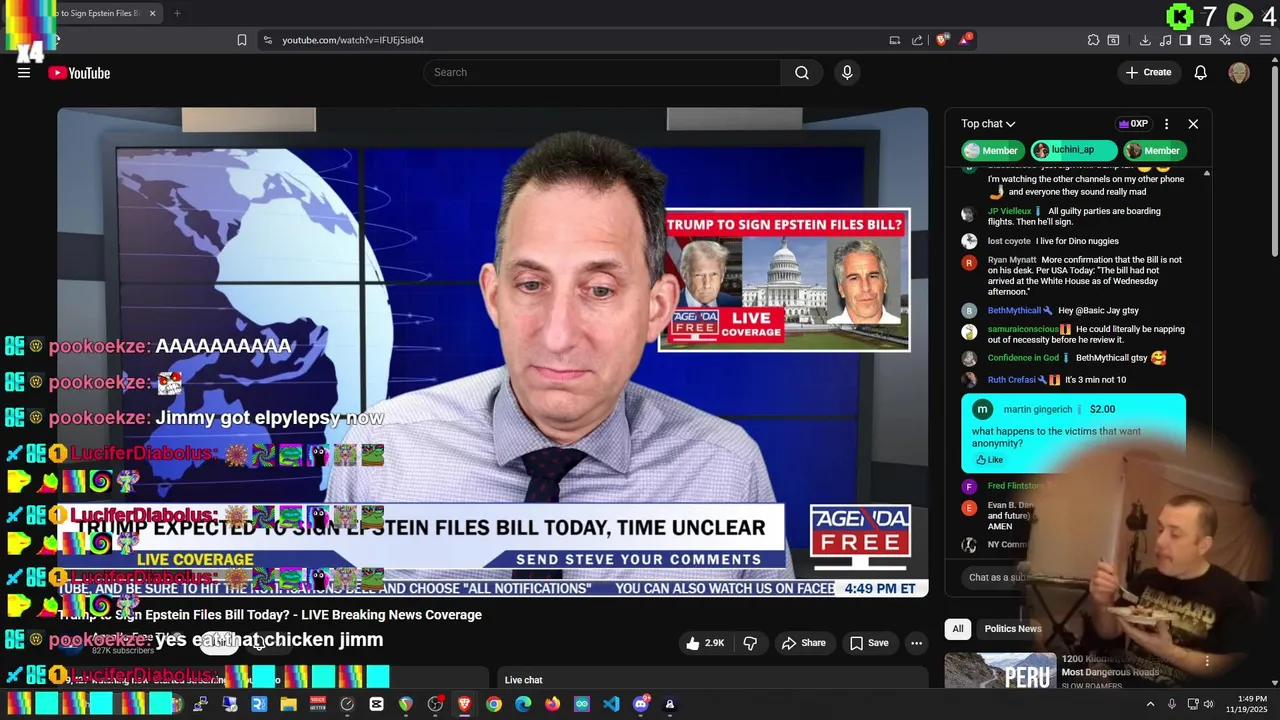1280x720 pixels.
Task: Click Ruth Crefasi's username in chat
Action: [1011, 380]
